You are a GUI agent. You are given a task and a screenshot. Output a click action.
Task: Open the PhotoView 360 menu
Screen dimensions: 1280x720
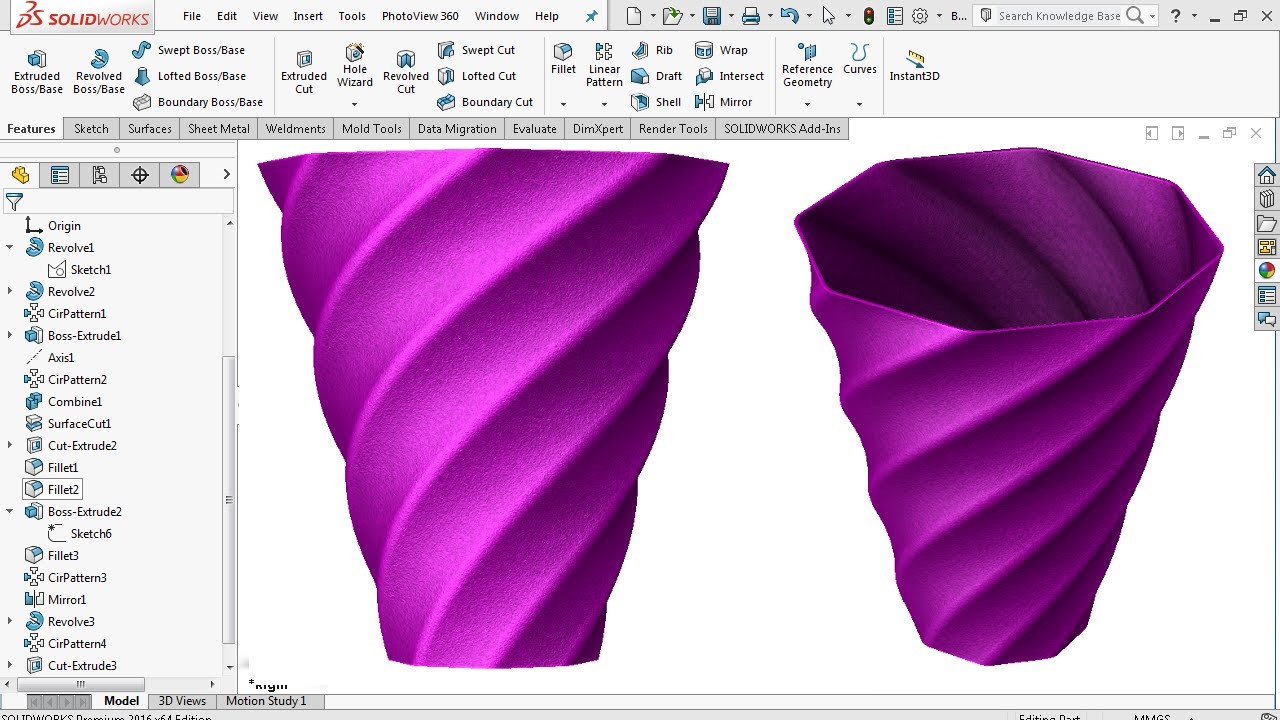tap(420, 16)
